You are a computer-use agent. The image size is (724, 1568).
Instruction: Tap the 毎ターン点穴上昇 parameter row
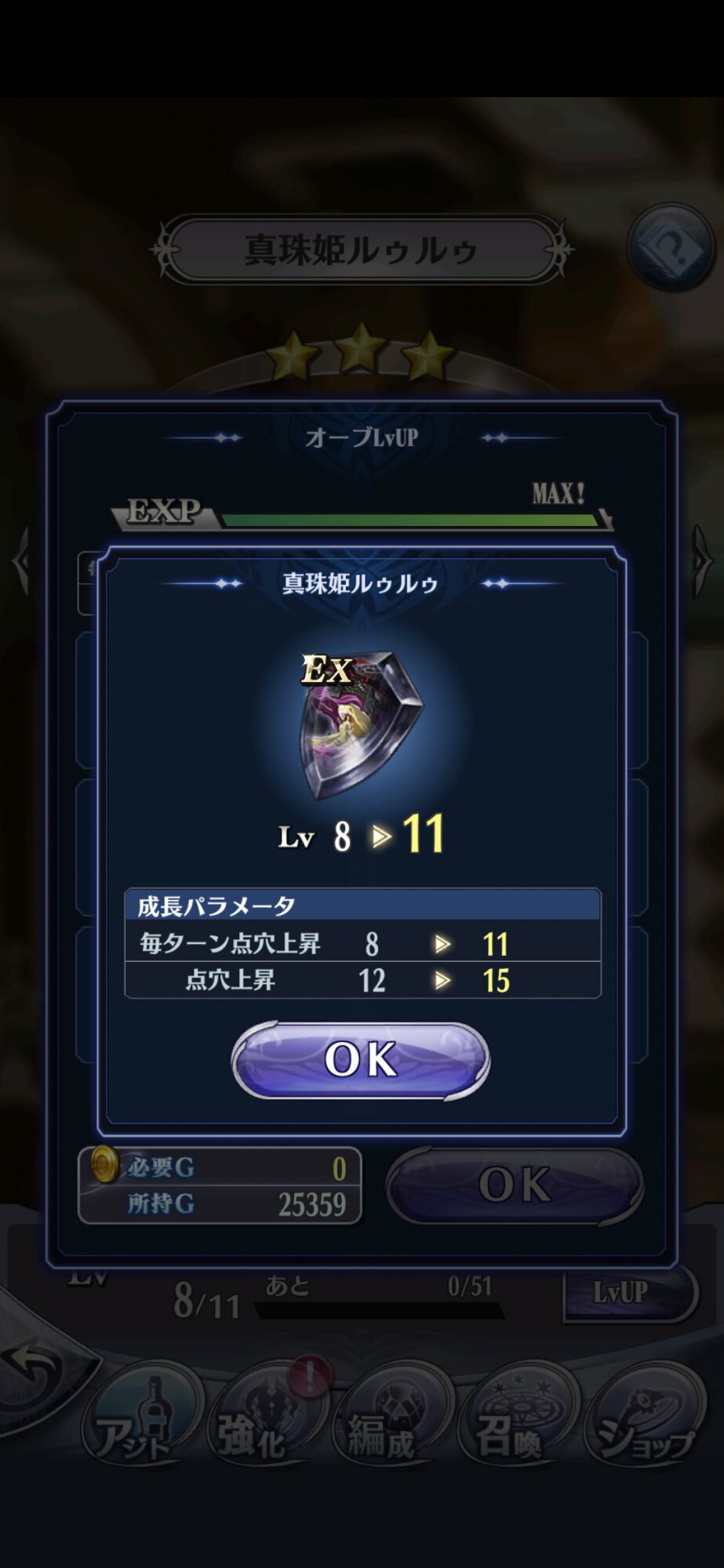(362, 943)
